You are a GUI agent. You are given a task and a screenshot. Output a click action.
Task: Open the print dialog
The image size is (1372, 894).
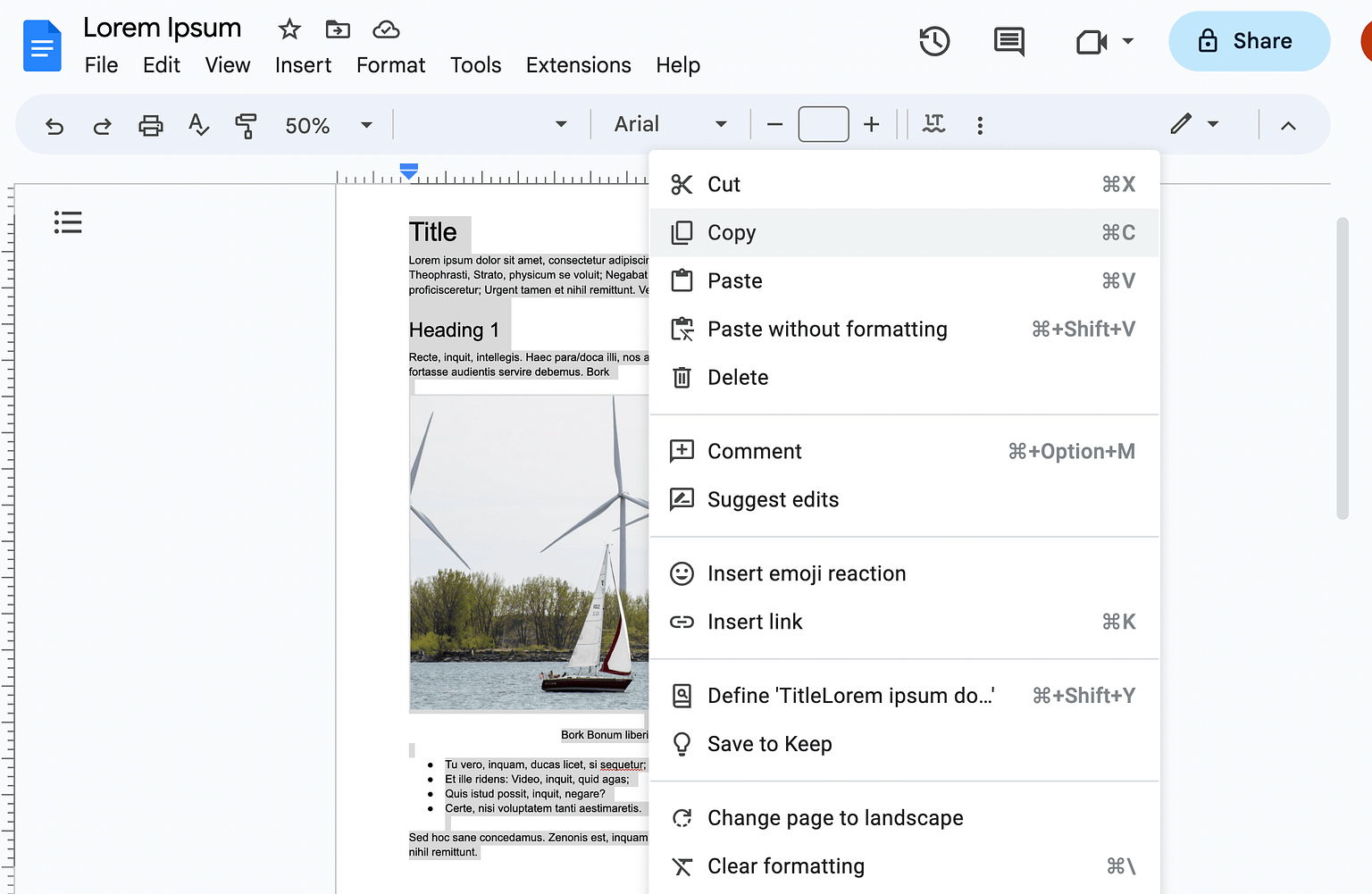tap(150, 125)
